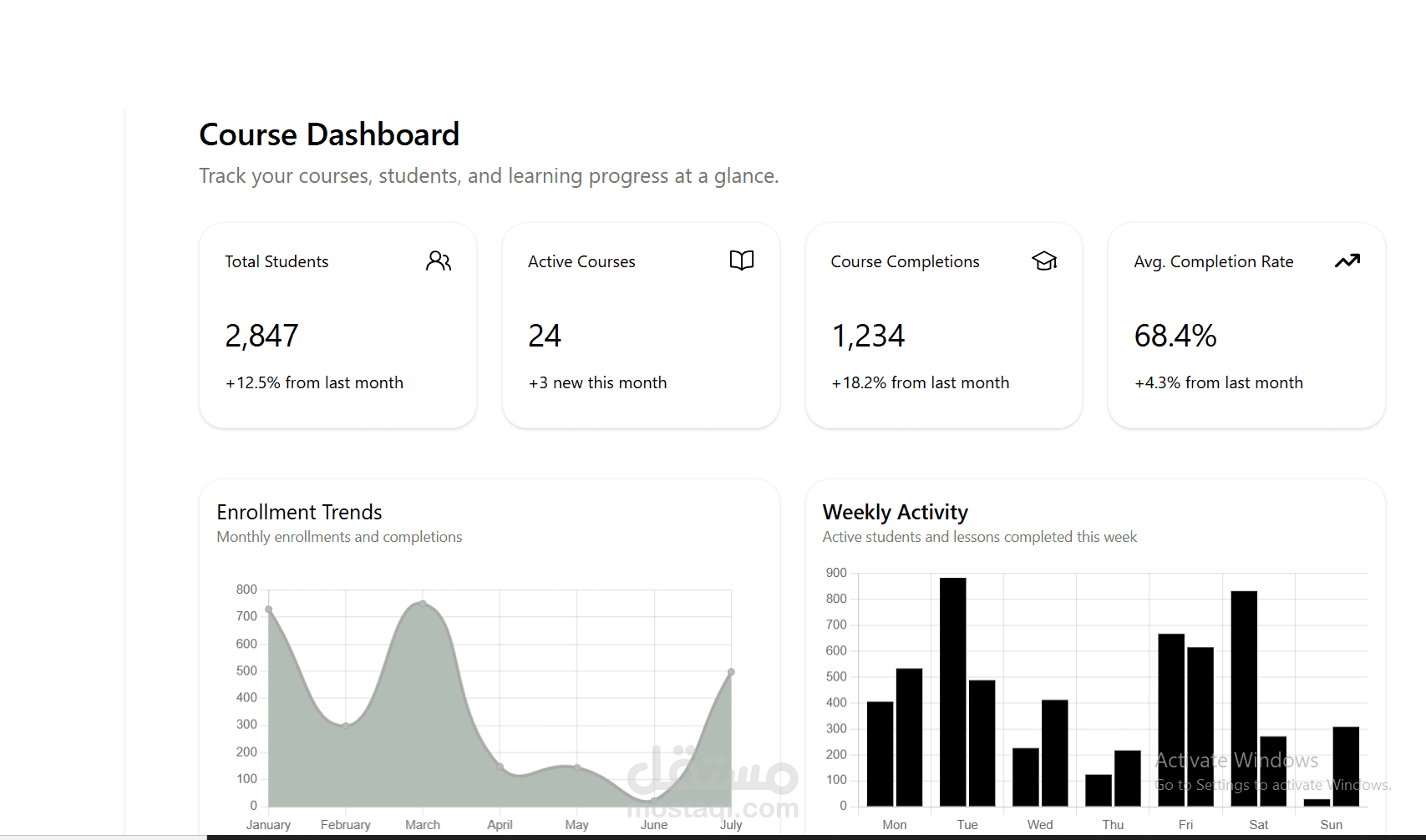This screenshot has width=1426, height=840.
Task: Click the Total Students people icon
Action: click(439, 261)
